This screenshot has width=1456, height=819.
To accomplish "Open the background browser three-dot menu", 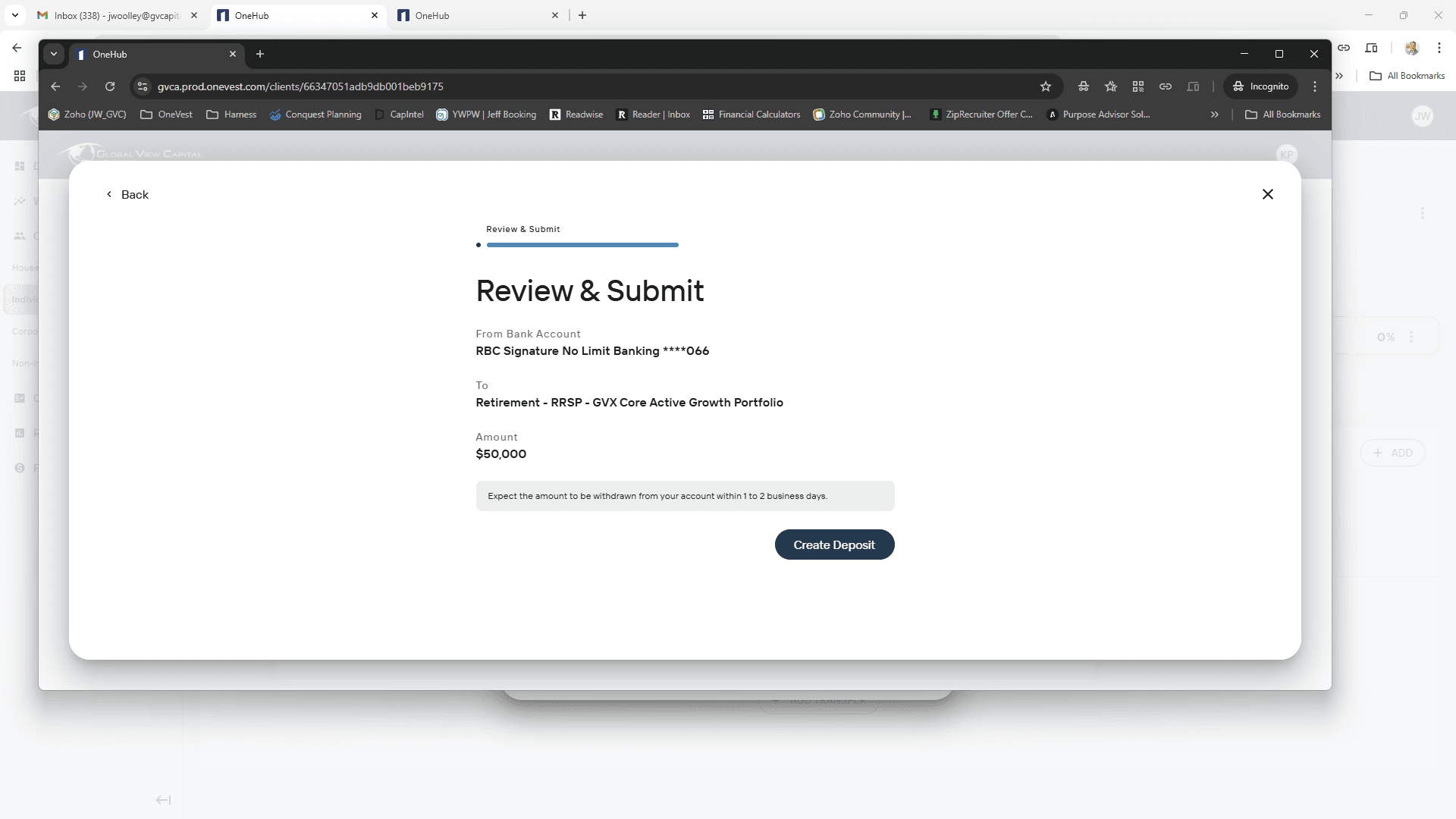I will pyautogui.click(x=1439, y=48).
